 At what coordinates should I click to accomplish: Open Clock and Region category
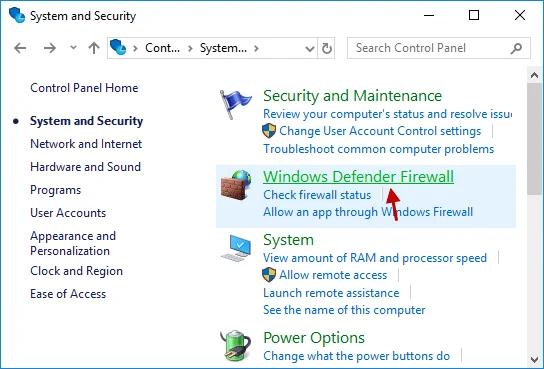[x=76, y=271]
